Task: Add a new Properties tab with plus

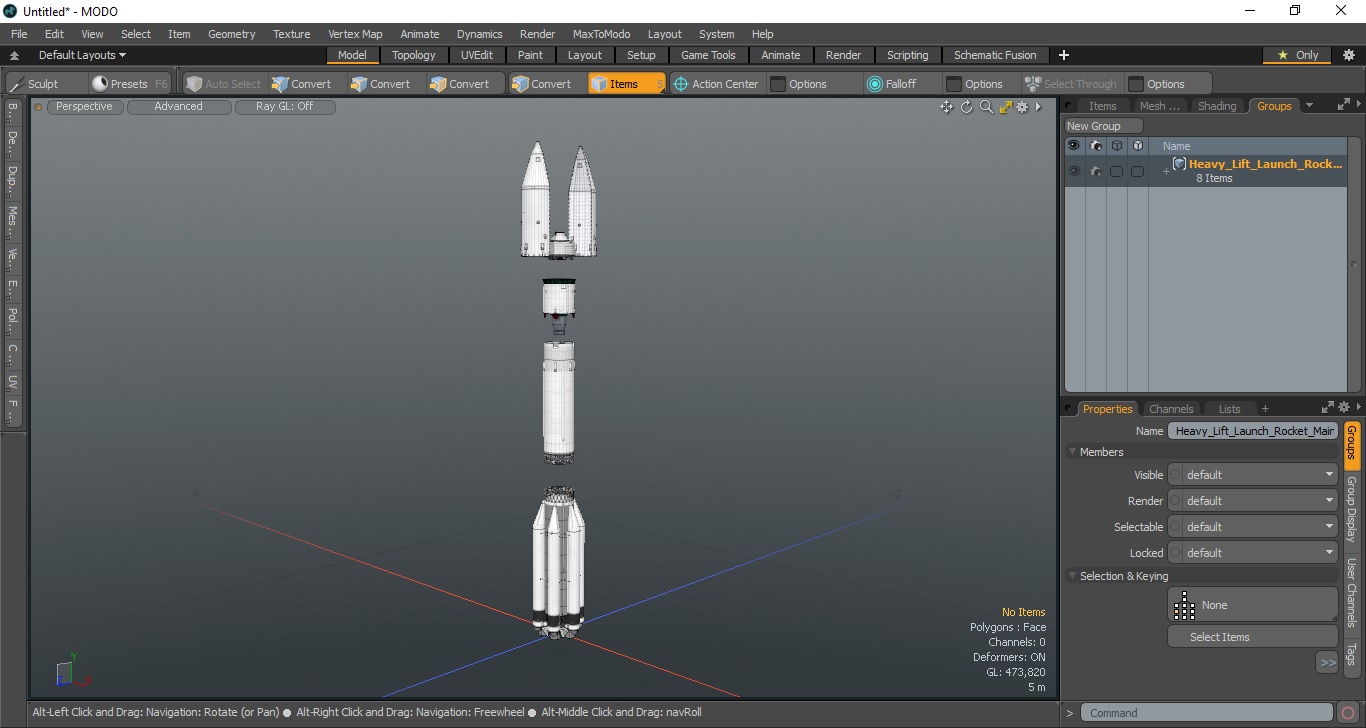Action: pyautogui.click(x=1265, y=408)
